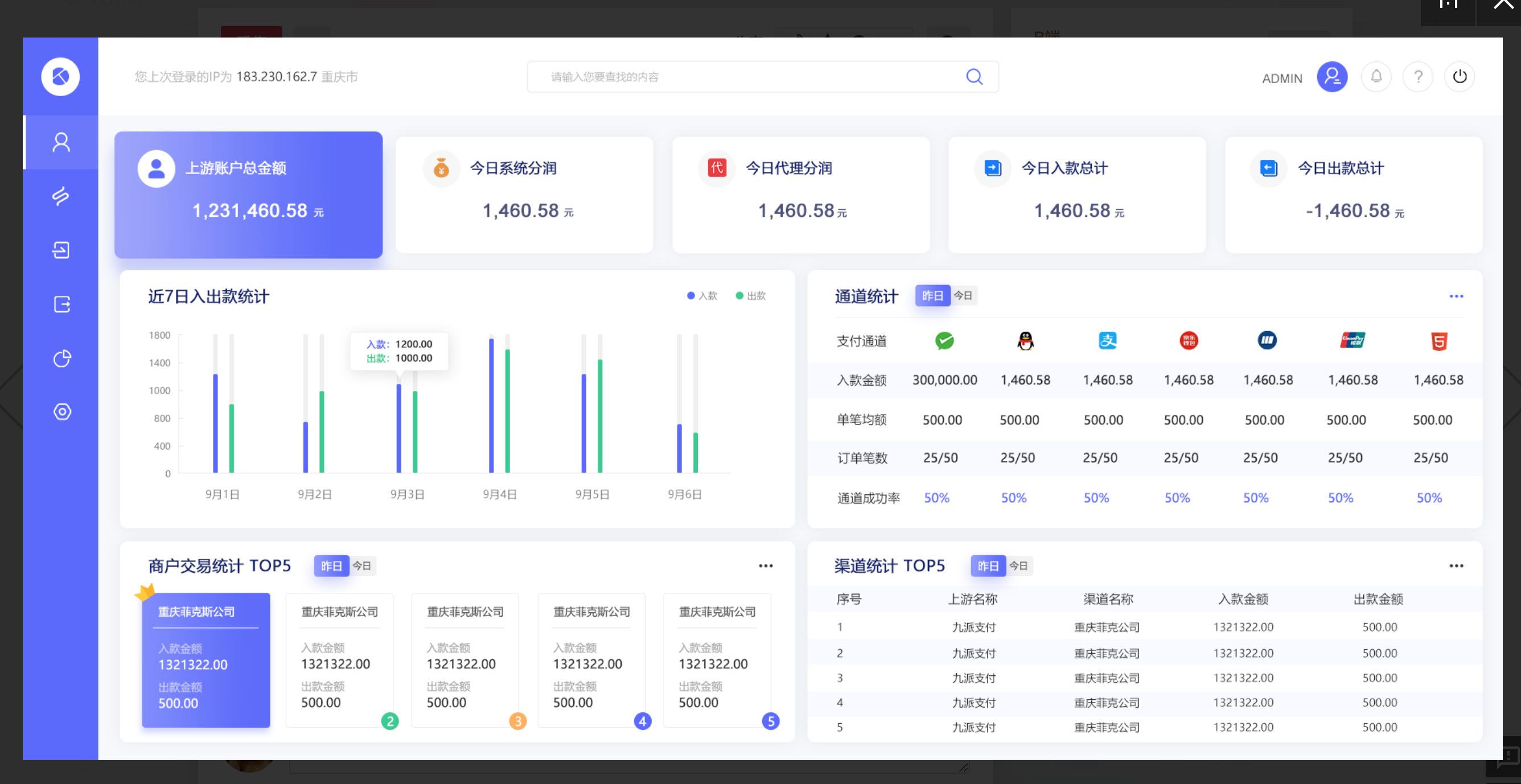Switch 通道统计 to 今日 view
This screenshot has width=1521, height=784.
click(964, 295)
